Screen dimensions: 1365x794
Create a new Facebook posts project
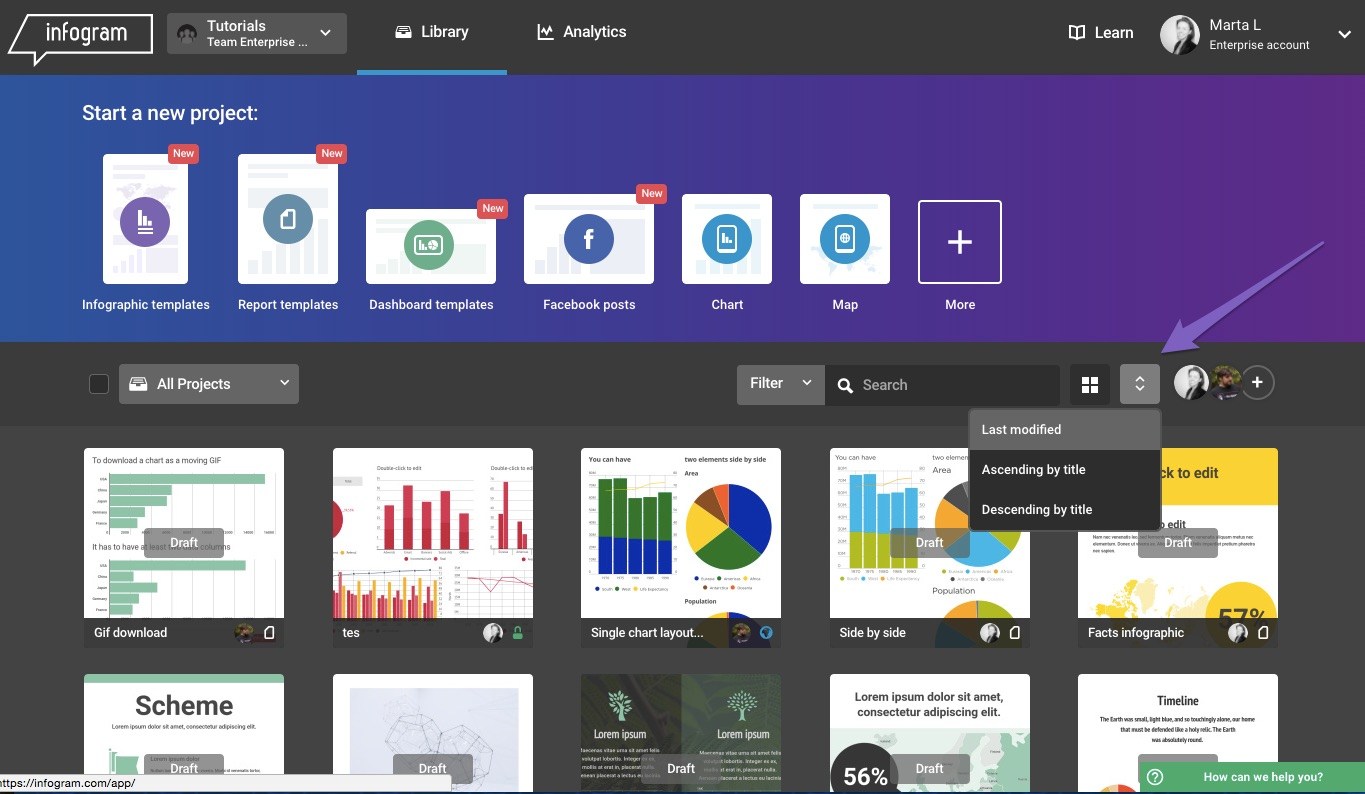[x=588, y=239]
